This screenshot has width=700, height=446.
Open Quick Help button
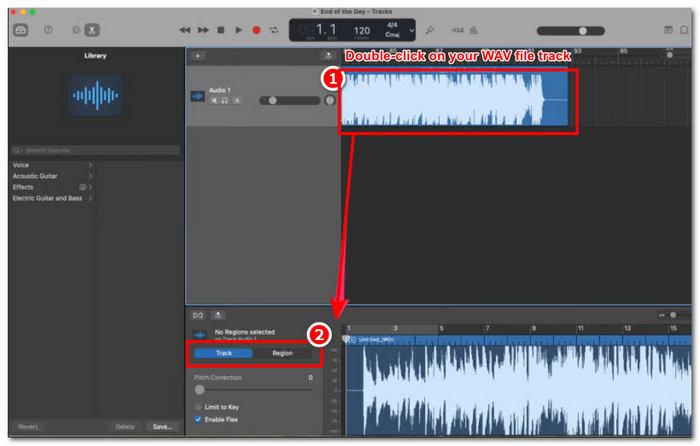tap(48, 30)
